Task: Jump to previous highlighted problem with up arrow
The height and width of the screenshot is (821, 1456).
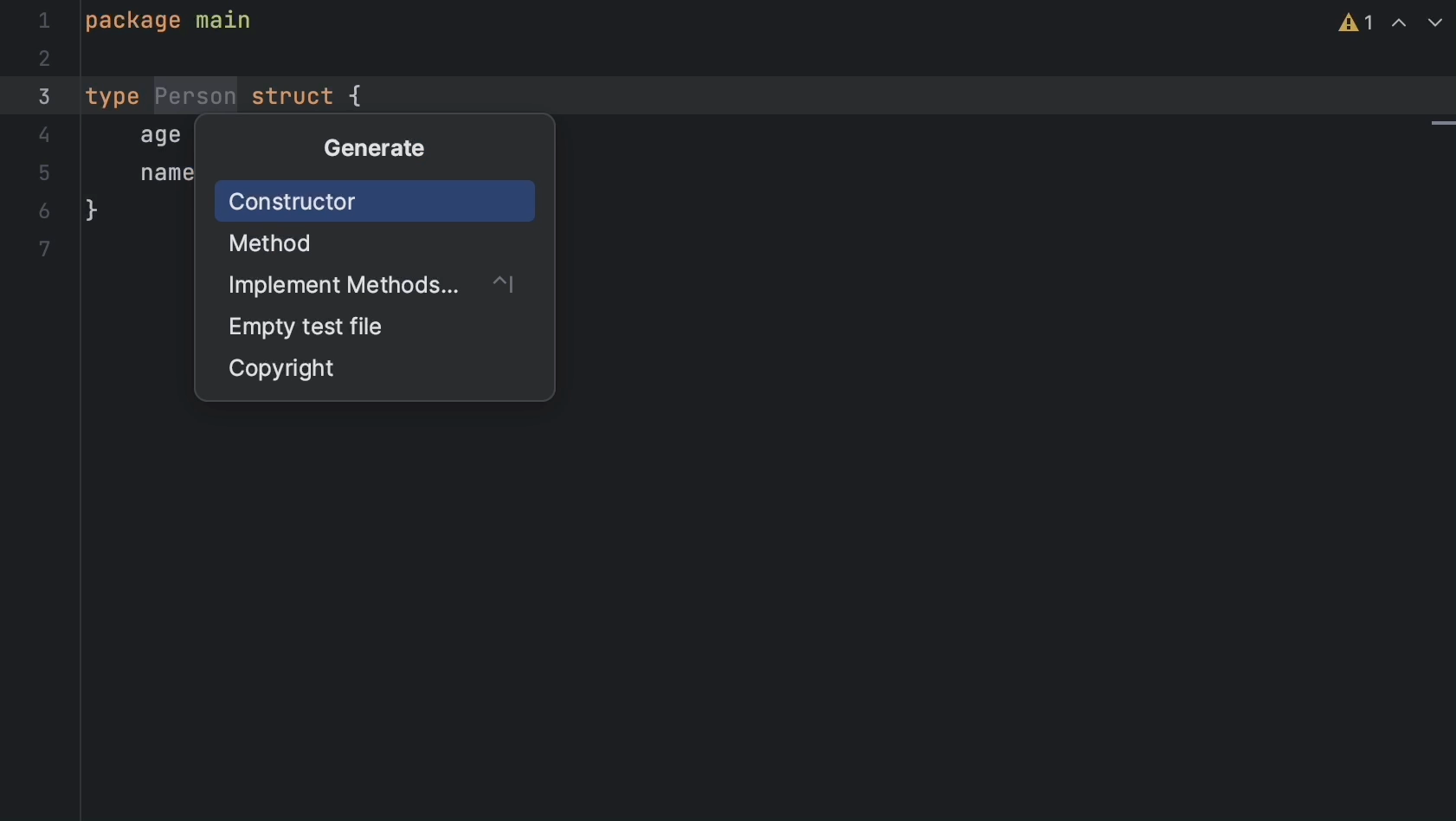Action: coord(1399,23)
